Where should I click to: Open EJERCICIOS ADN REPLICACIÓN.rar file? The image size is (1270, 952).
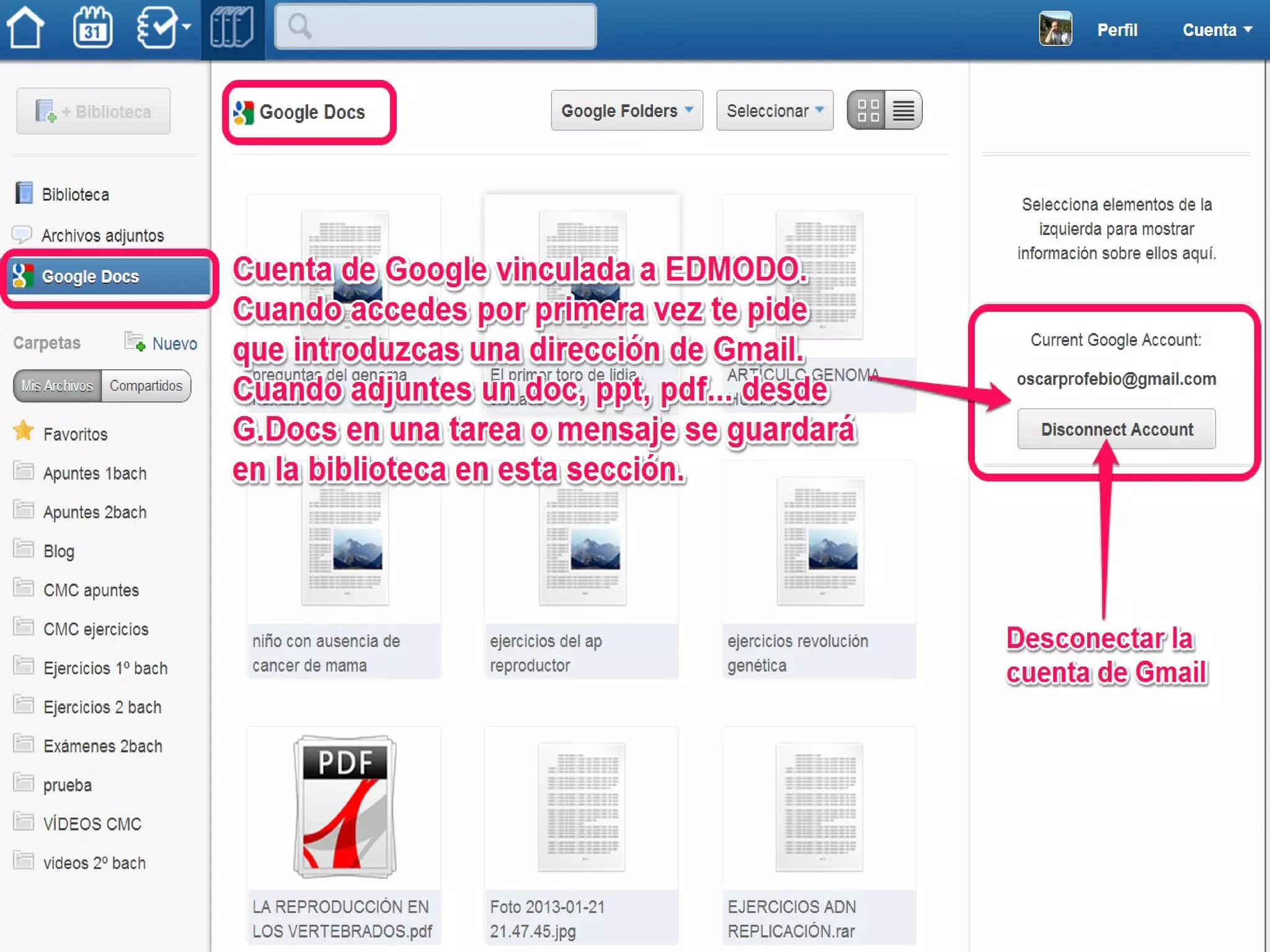(x=819, y=835)
